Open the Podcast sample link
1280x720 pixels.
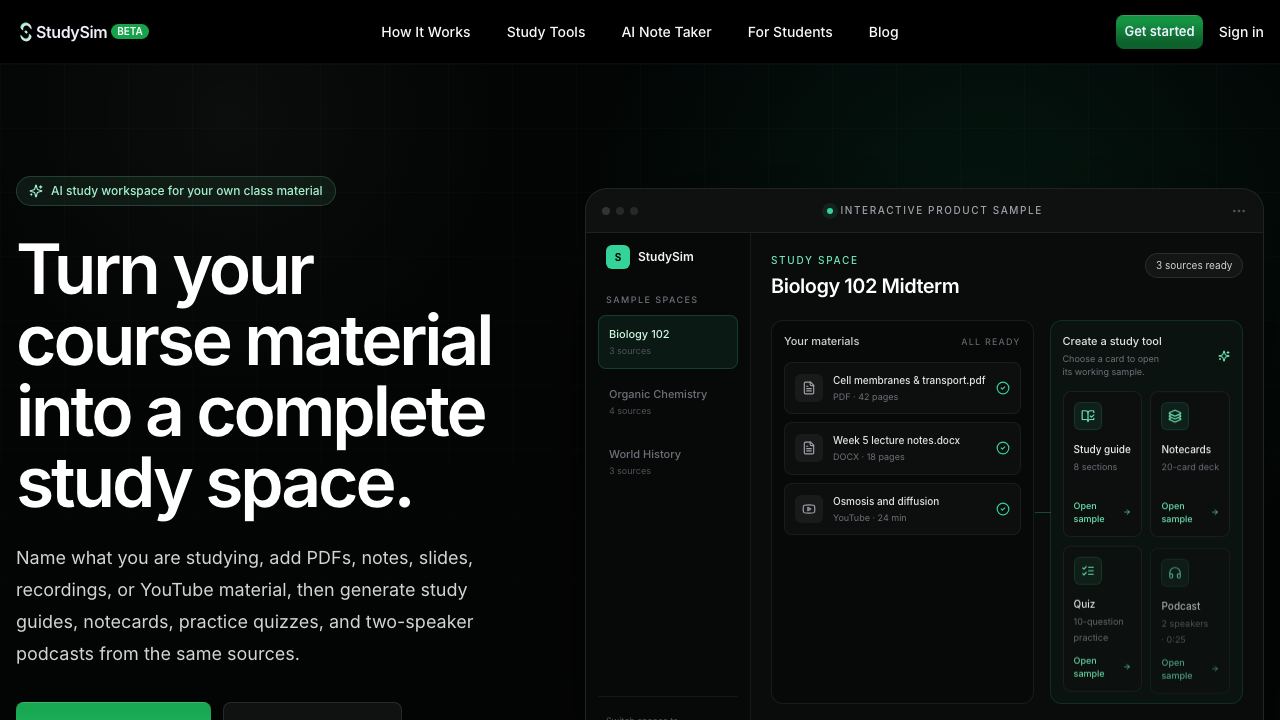tap(1190, 669)
